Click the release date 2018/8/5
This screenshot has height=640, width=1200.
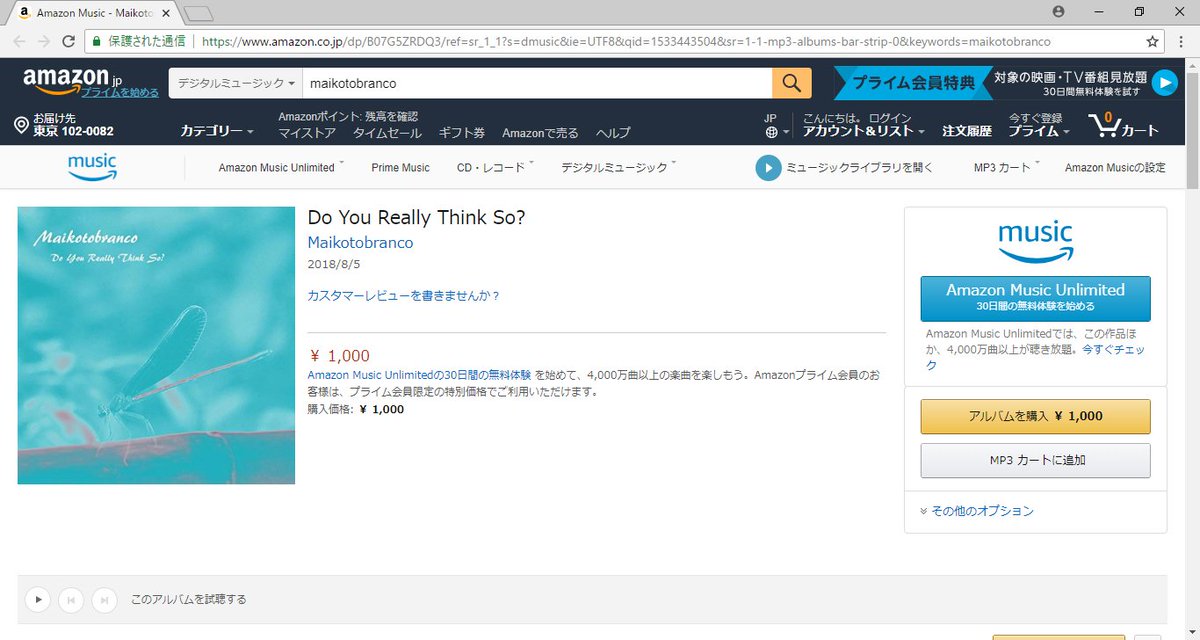pyautogui.click(x=333, y=265)
